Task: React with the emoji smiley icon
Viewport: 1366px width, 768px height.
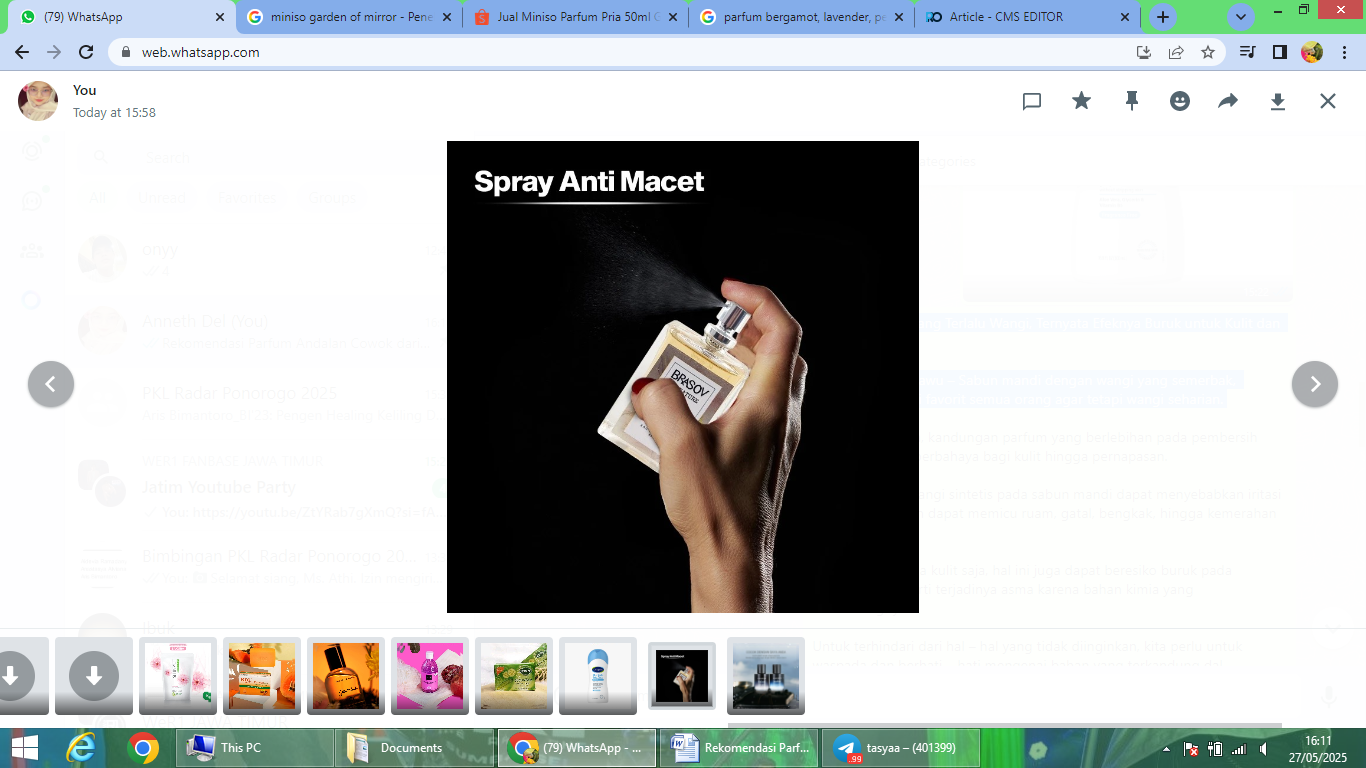Action: click(x=1180, y=101)
